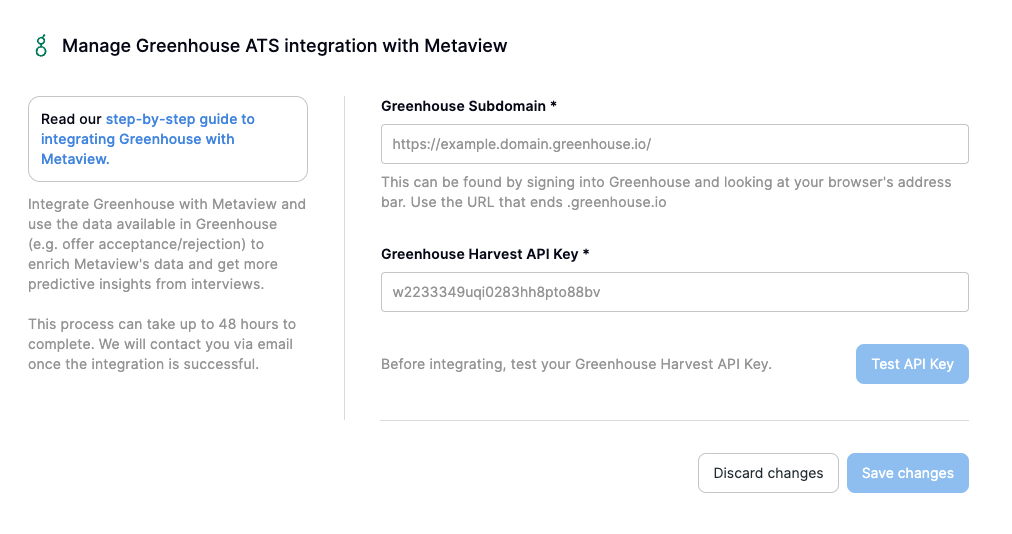Click the text 'Before integrating, test your Greenhouse Harvest API Key.'
Viewport: 1012px width, 534px height.
pyautogui.click(x=576, y=364)
